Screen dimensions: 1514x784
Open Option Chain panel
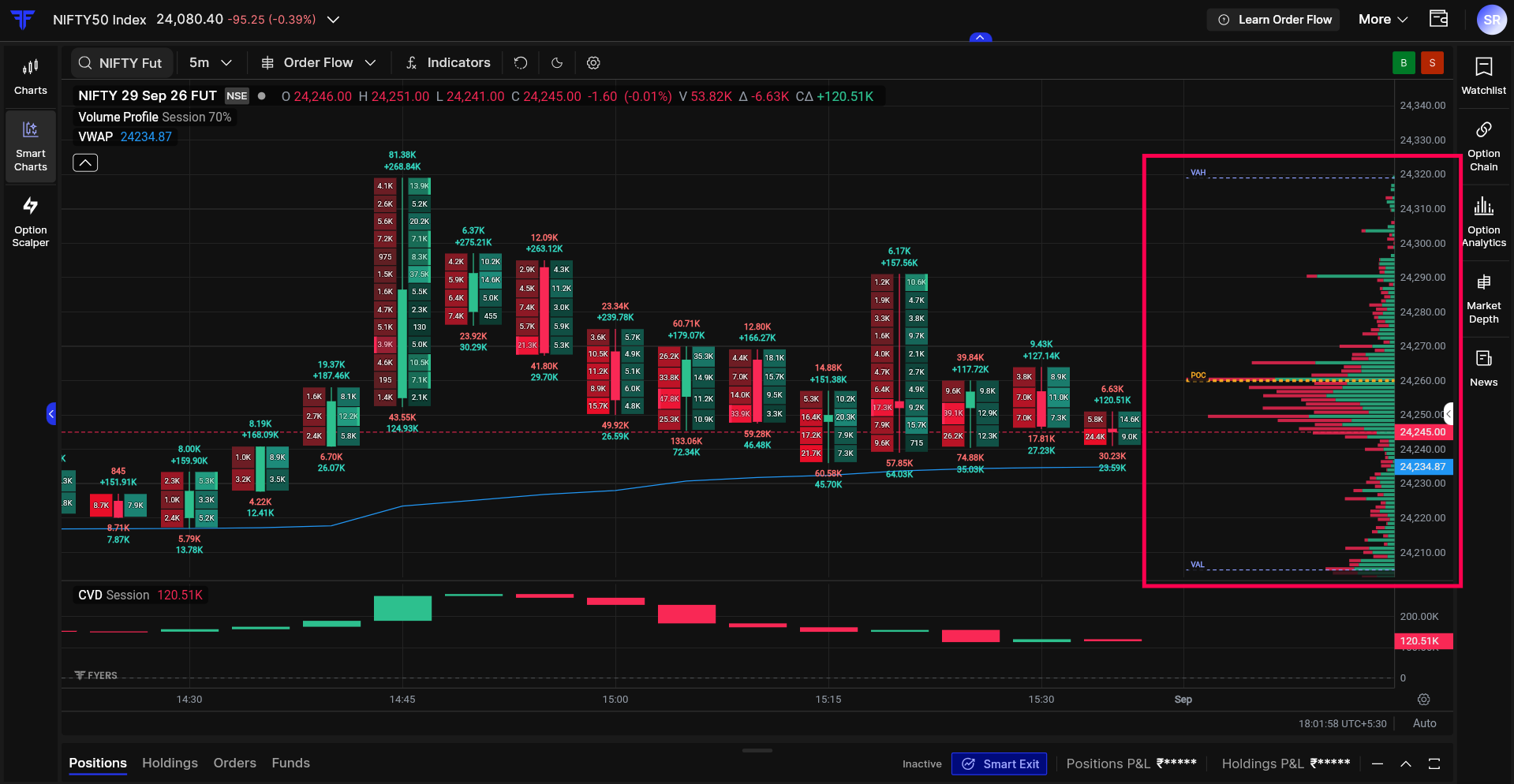1483,147
